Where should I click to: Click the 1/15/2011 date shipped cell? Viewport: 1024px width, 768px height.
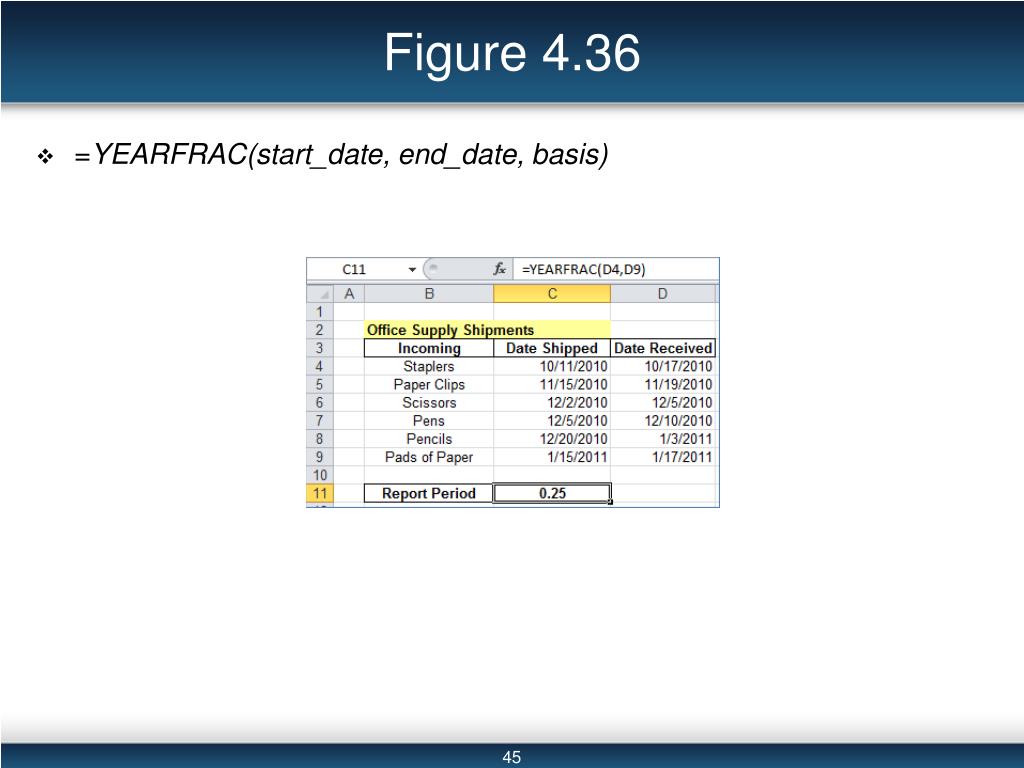[x=552, y=457]
